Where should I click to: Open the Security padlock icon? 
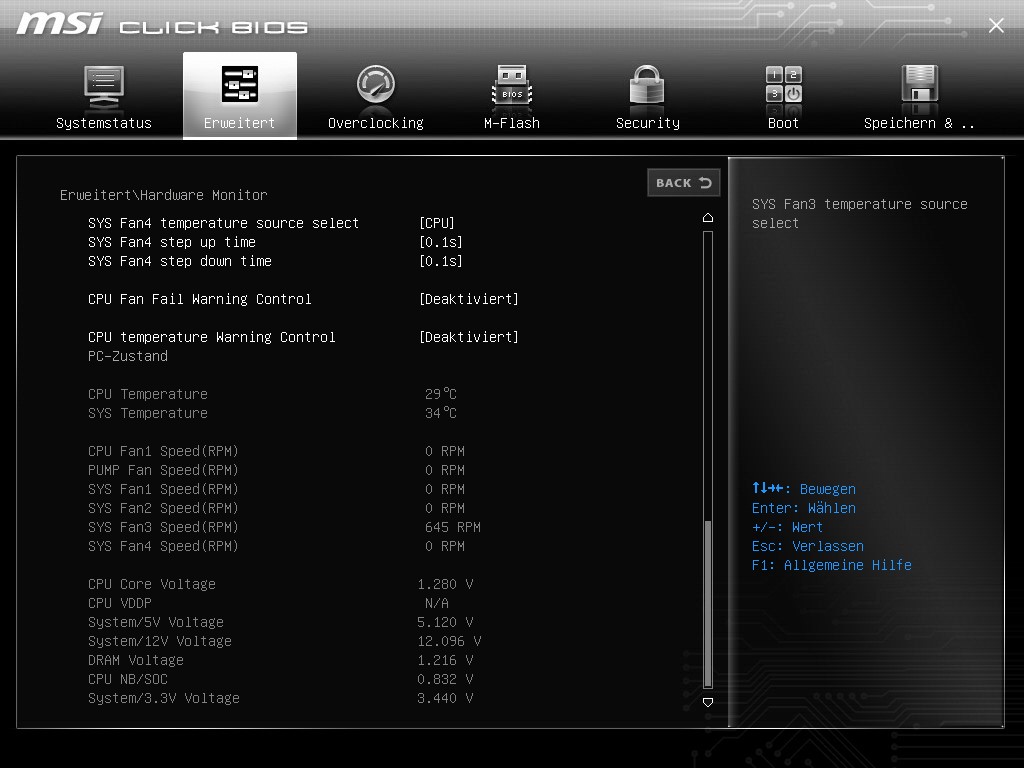click(x=647, y=85)
